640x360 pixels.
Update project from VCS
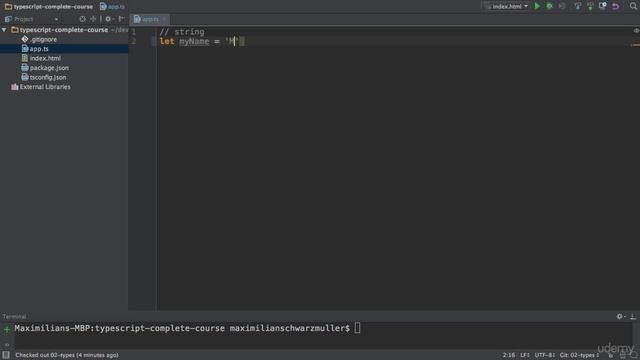click(x=577, y=6)
